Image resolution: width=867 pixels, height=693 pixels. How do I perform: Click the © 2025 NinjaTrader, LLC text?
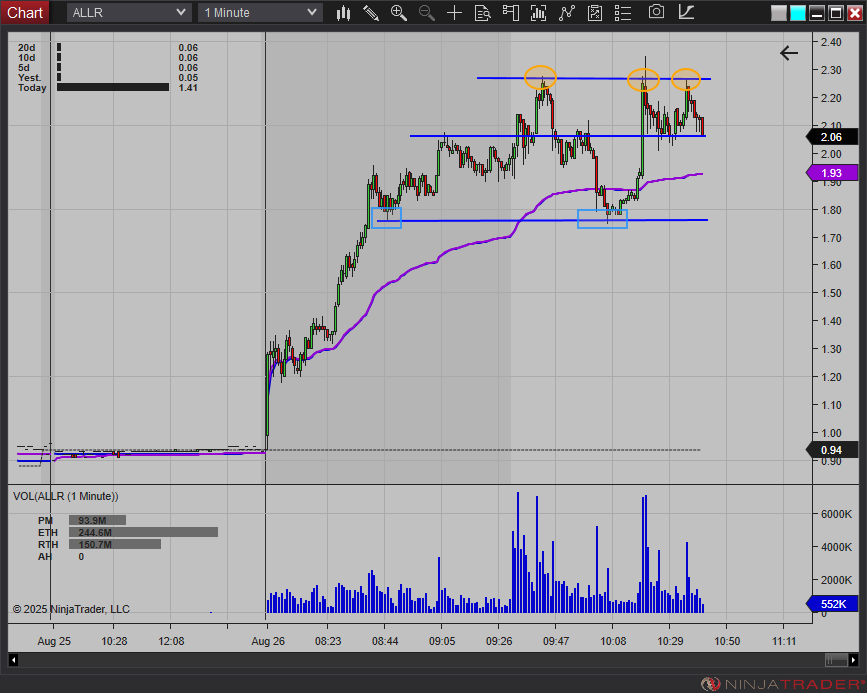71,609
